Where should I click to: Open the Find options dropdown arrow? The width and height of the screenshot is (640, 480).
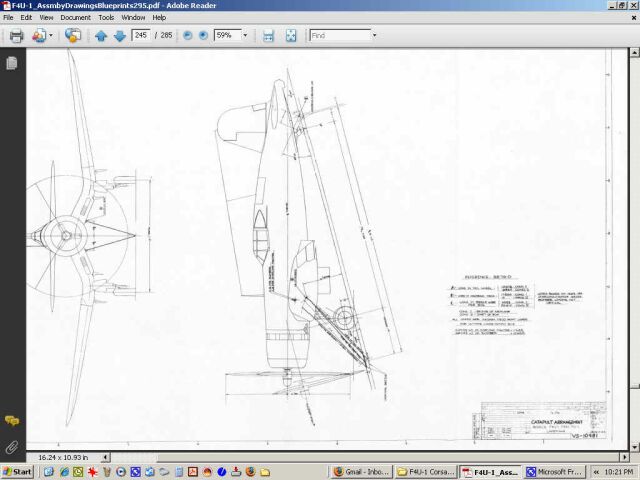point(374,36)
